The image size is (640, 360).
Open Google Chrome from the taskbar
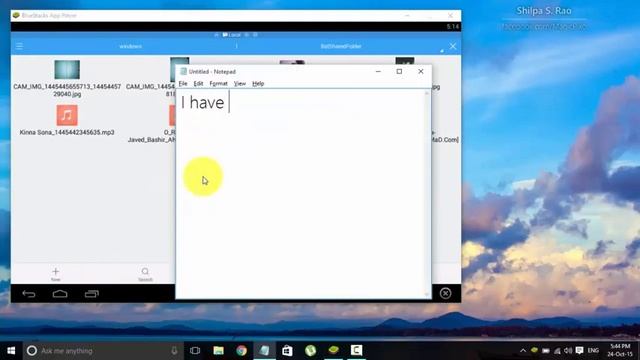click(241, 351)
